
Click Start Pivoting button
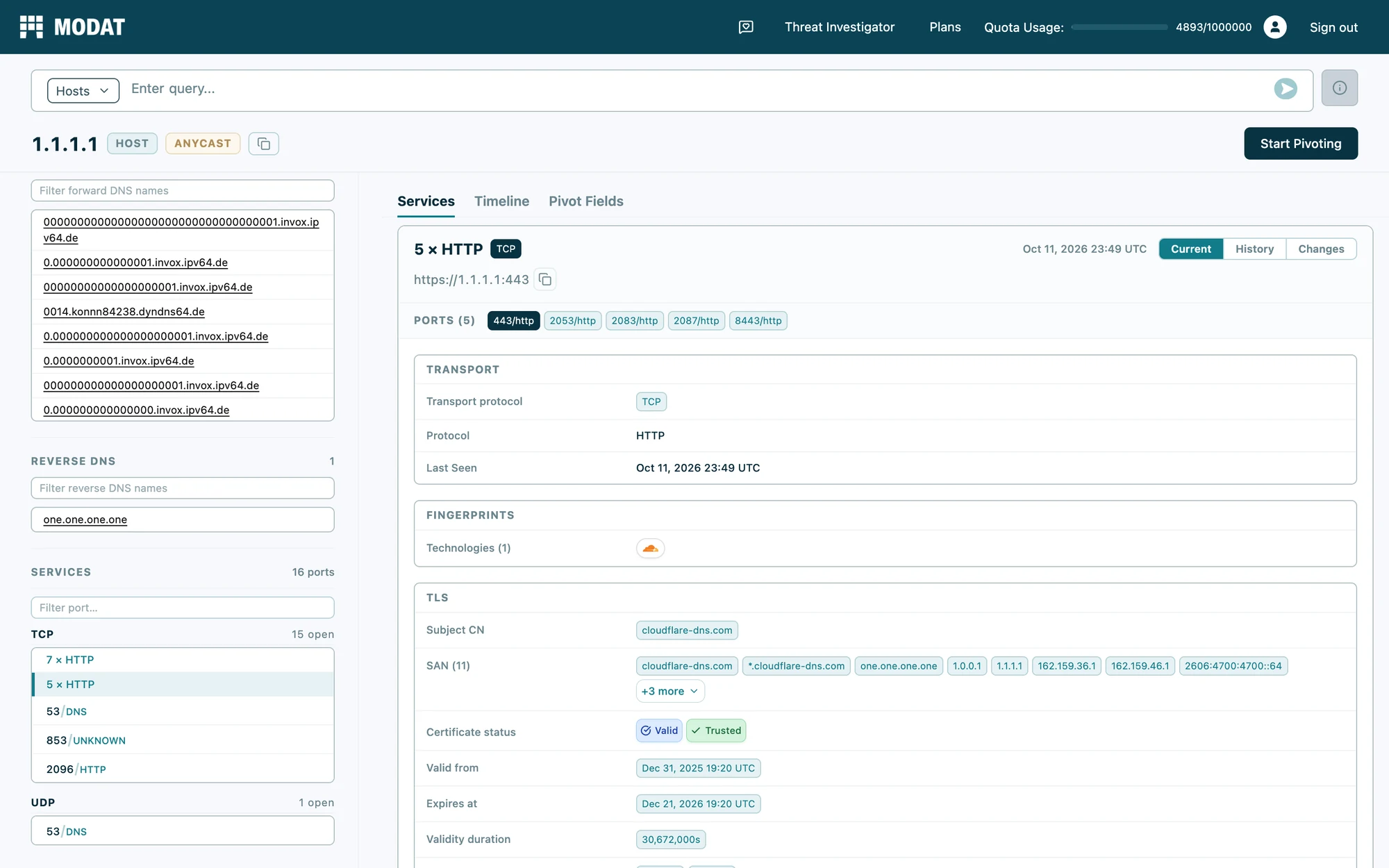click(1301, 144)
